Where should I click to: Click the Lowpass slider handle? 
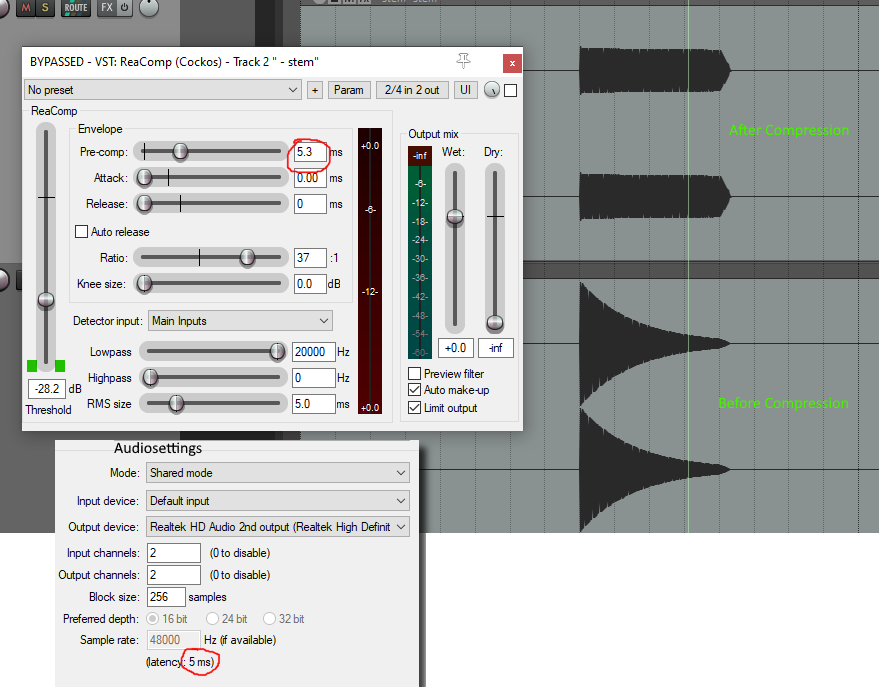[277, 351]
